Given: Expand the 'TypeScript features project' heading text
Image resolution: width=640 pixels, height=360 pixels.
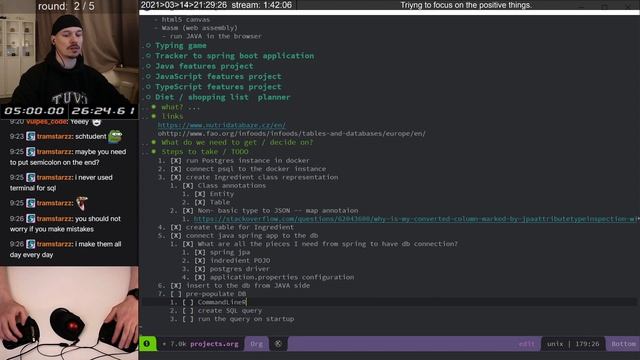Looking at the screenshot, I should coord(218,87).
